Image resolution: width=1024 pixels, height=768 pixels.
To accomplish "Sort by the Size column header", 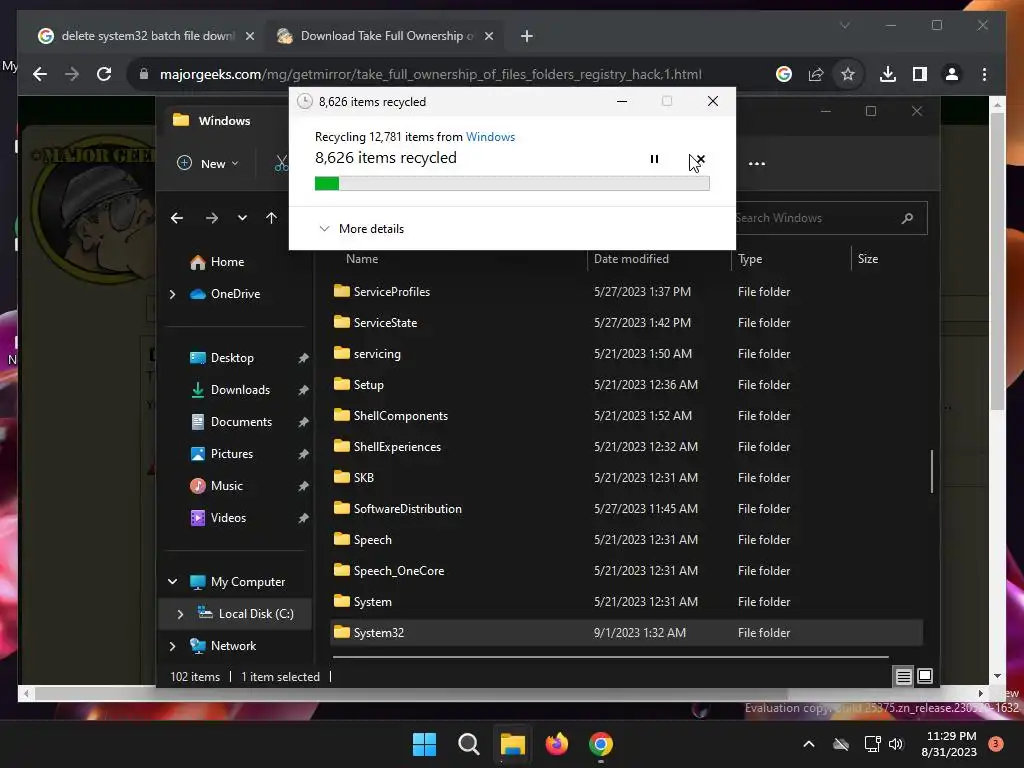I will (x=867, y=259).
